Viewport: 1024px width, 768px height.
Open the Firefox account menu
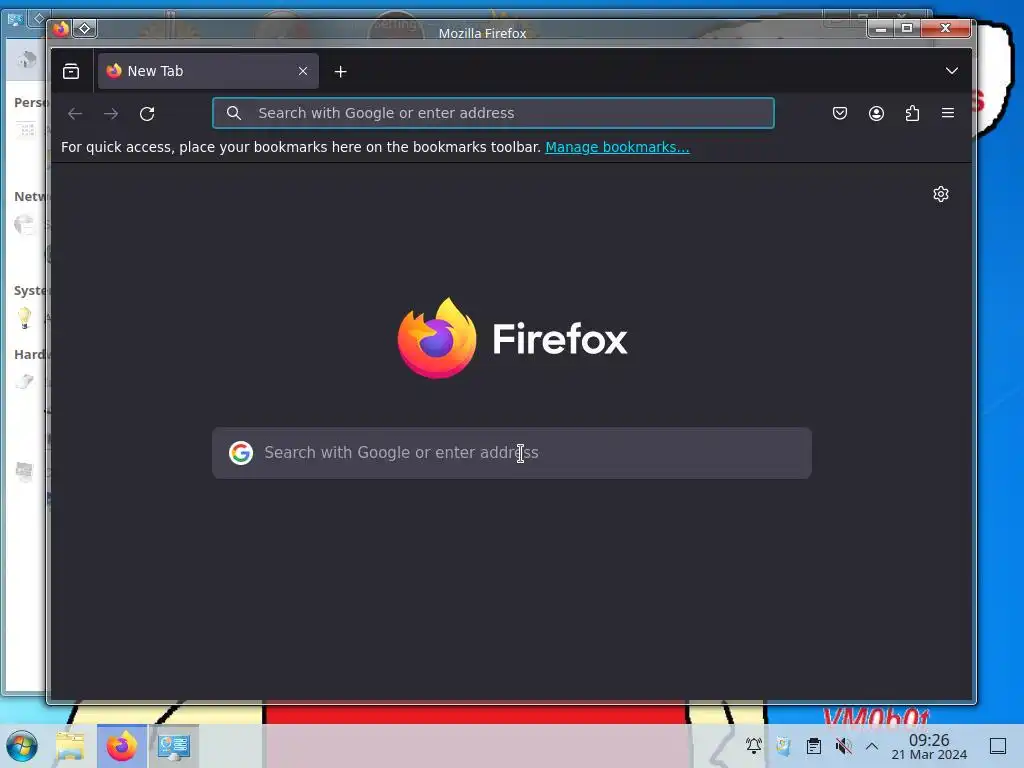[876, 113]
